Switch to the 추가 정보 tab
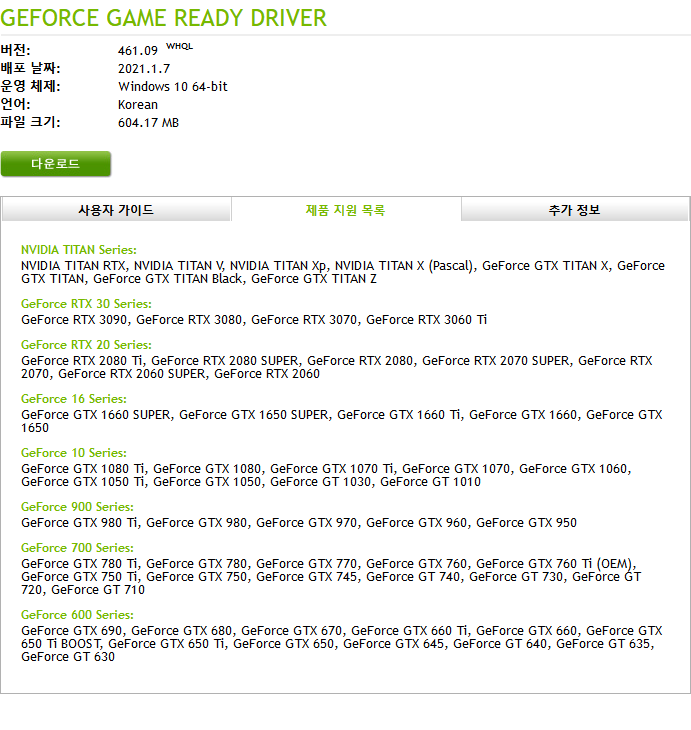This screenshot has width=691, height=730. click(x=575, y=210)
